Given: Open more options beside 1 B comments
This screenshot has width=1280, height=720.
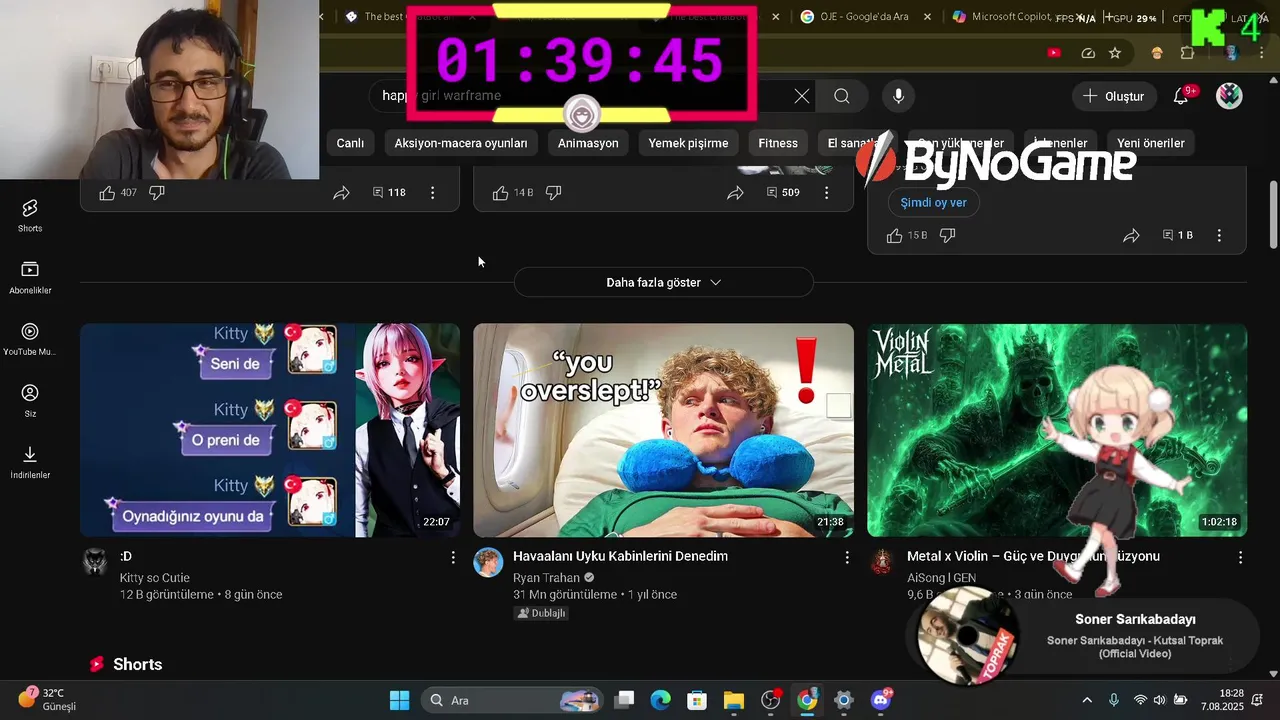Looking at the screenshot, I should click(1219, 236).
